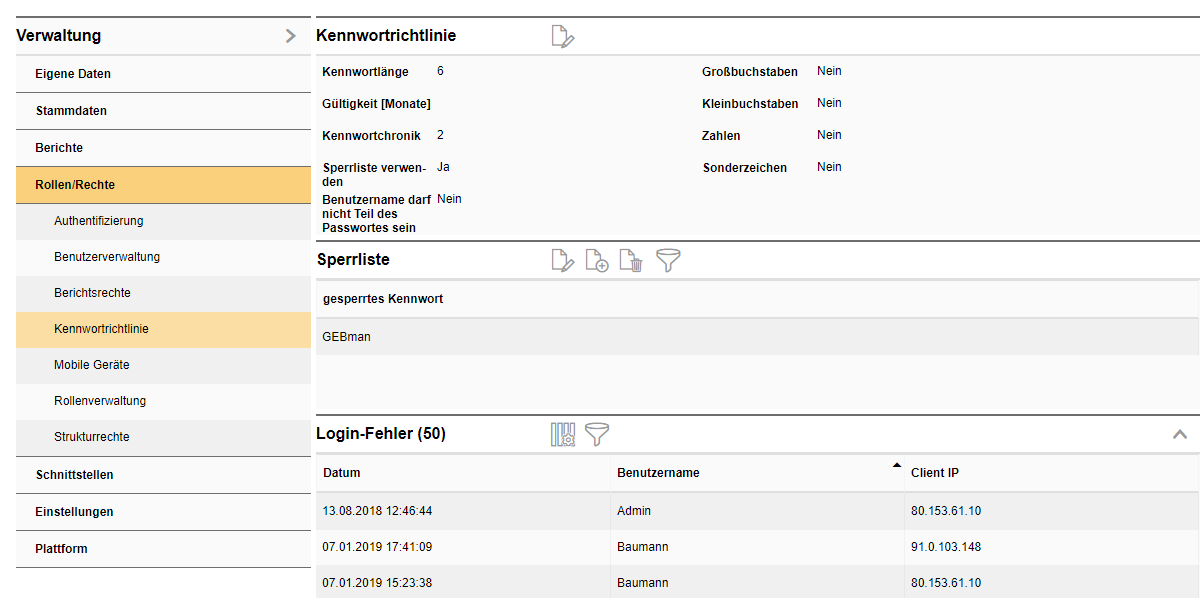Edit an entry in the Sperrliste
Image resolution: width=1203 pixels, height=598 pixels.
[x=562, y=260]
